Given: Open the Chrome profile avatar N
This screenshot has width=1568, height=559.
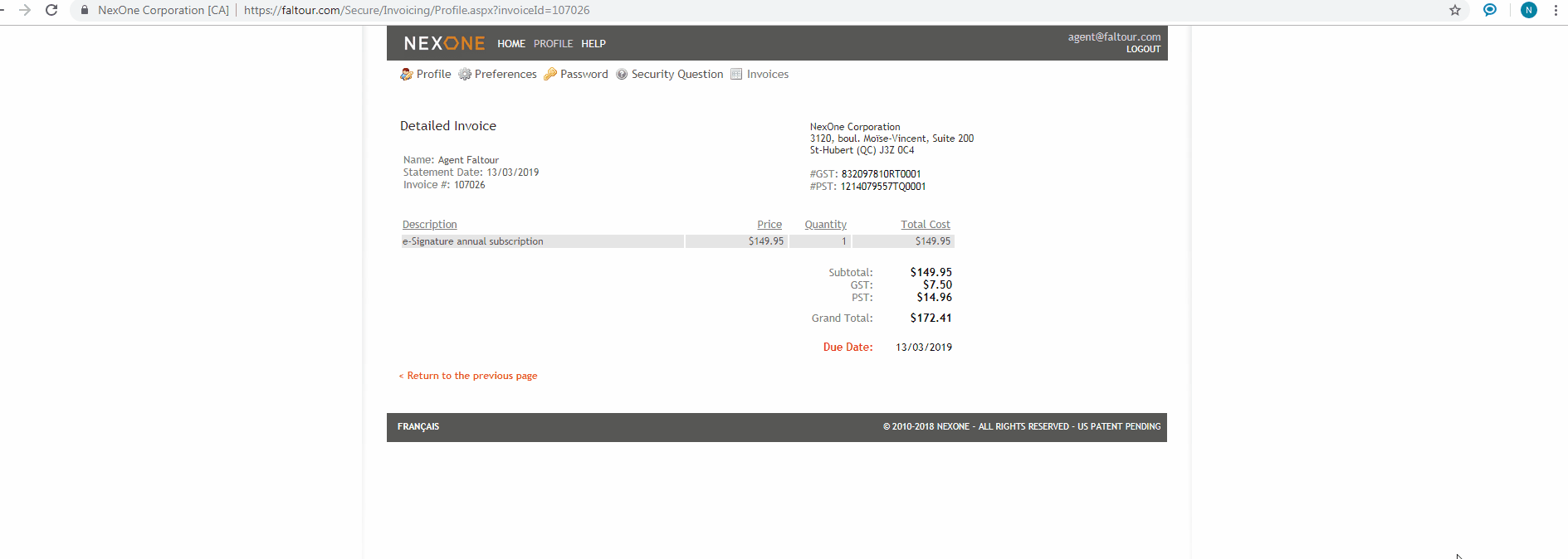Looking at the screenshot, I should pyautogui.click(x=1529, y=10).
